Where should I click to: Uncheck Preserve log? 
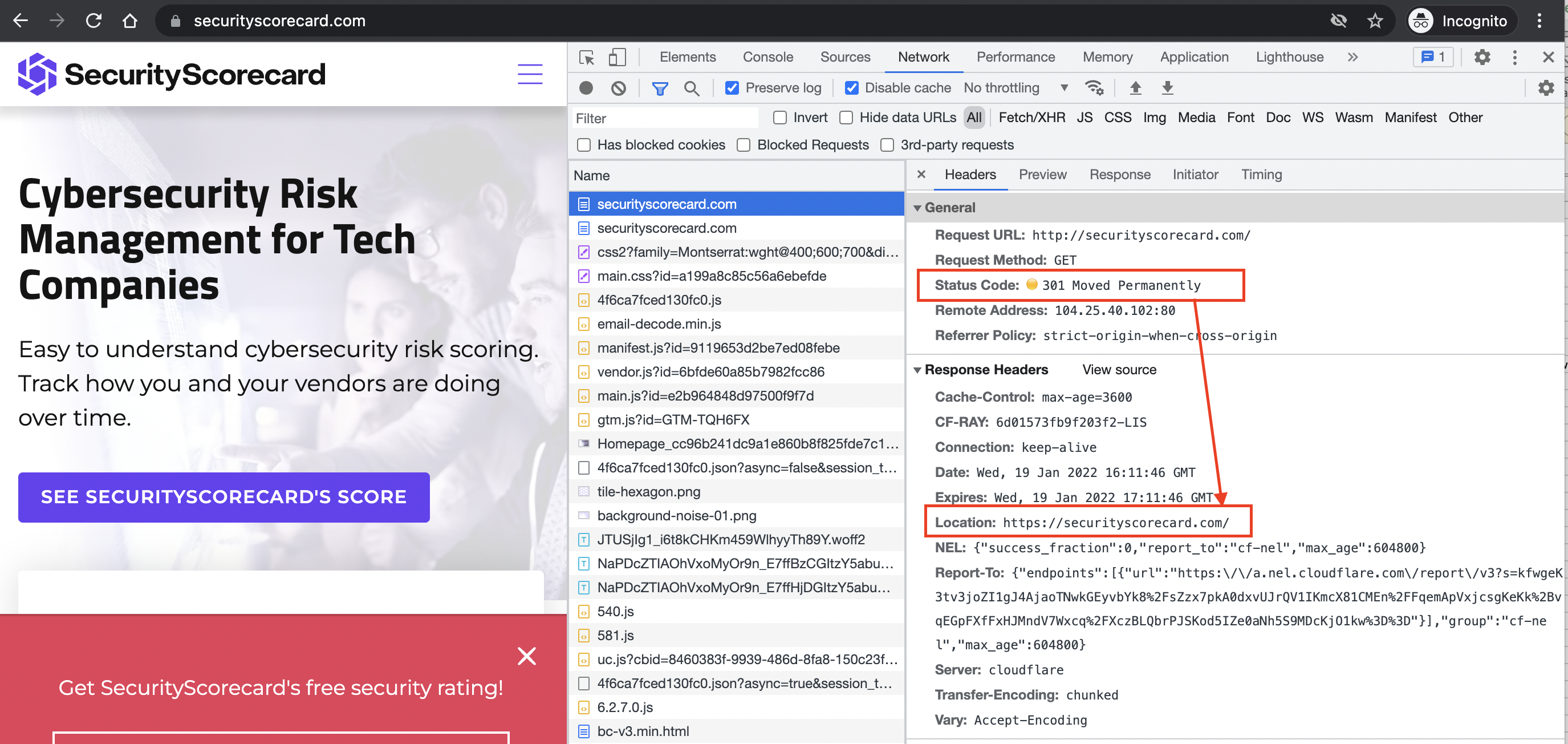pyautogui.click(x=732, y=88)
